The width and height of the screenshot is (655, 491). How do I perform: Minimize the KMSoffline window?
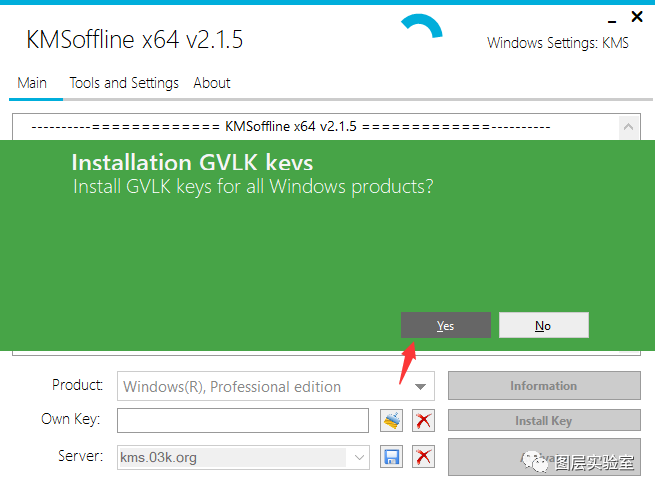(612, 20)
